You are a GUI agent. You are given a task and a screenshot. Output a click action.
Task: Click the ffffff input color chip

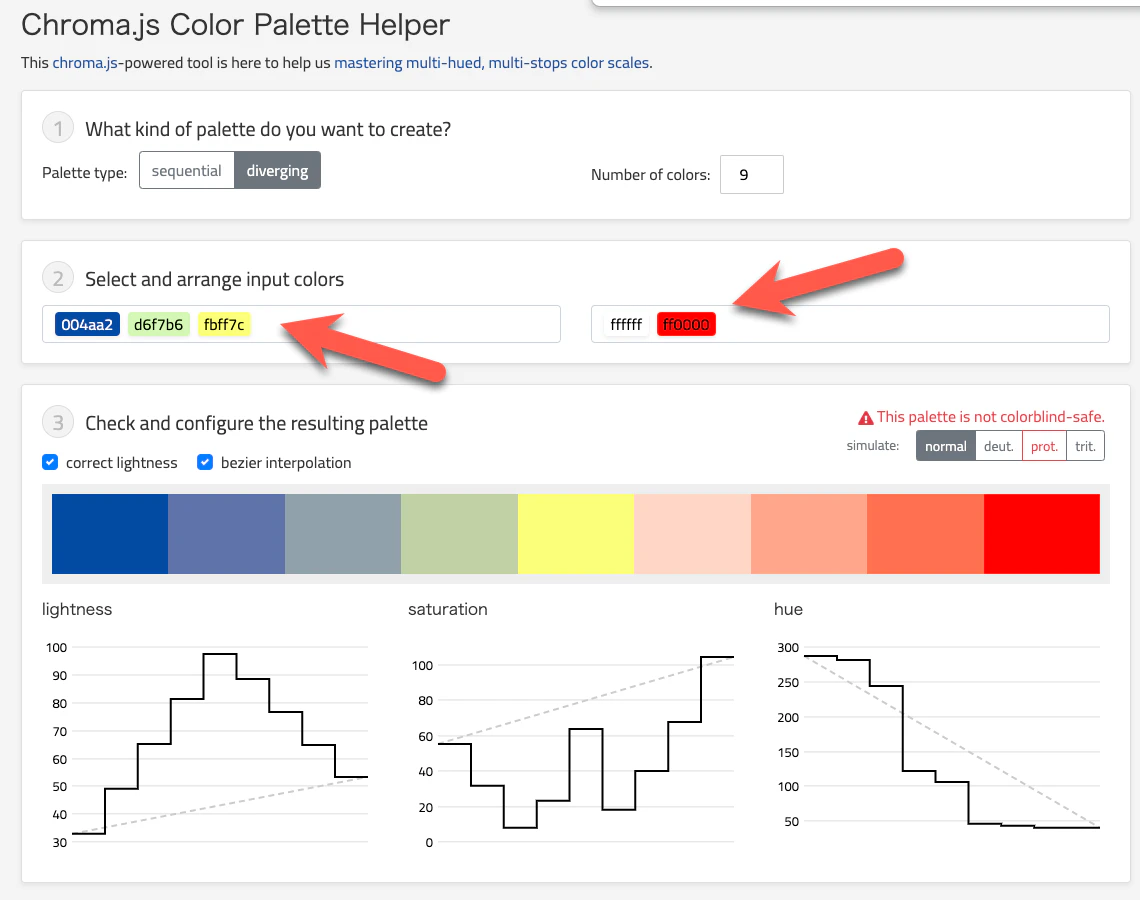tap(626, 324)
